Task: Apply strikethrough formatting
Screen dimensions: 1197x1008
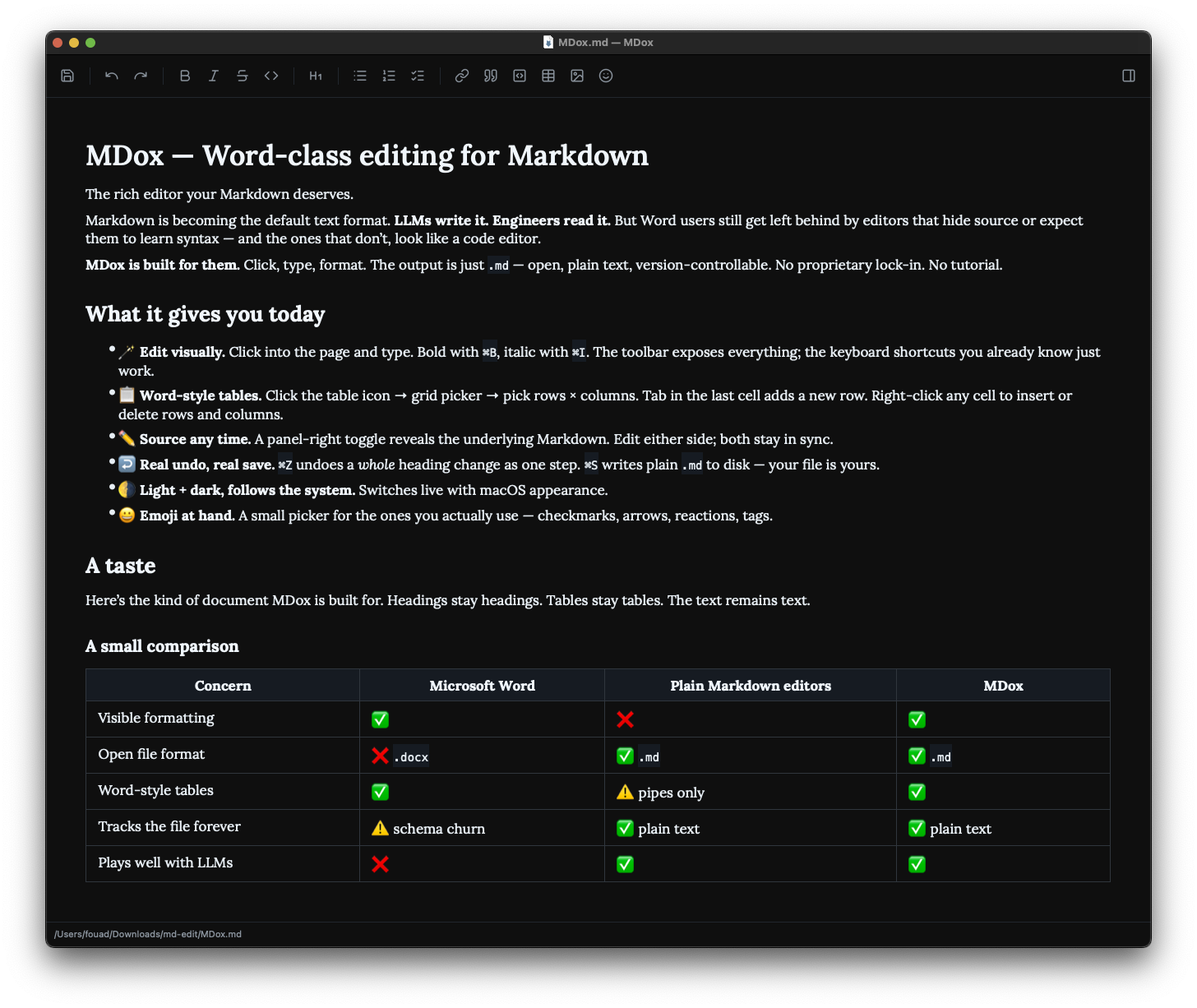Action: [243, 76]
